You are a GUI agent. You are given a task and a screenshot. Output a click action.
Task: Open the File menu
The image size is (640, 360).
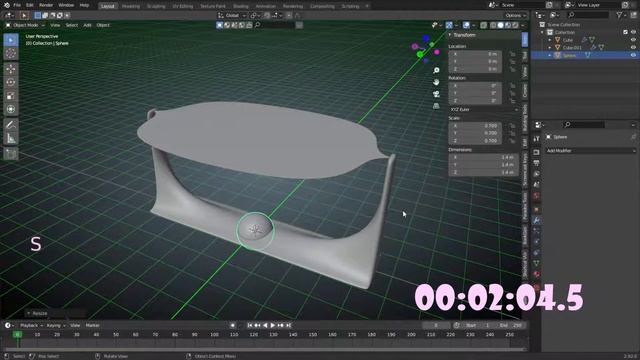point(17,5)
